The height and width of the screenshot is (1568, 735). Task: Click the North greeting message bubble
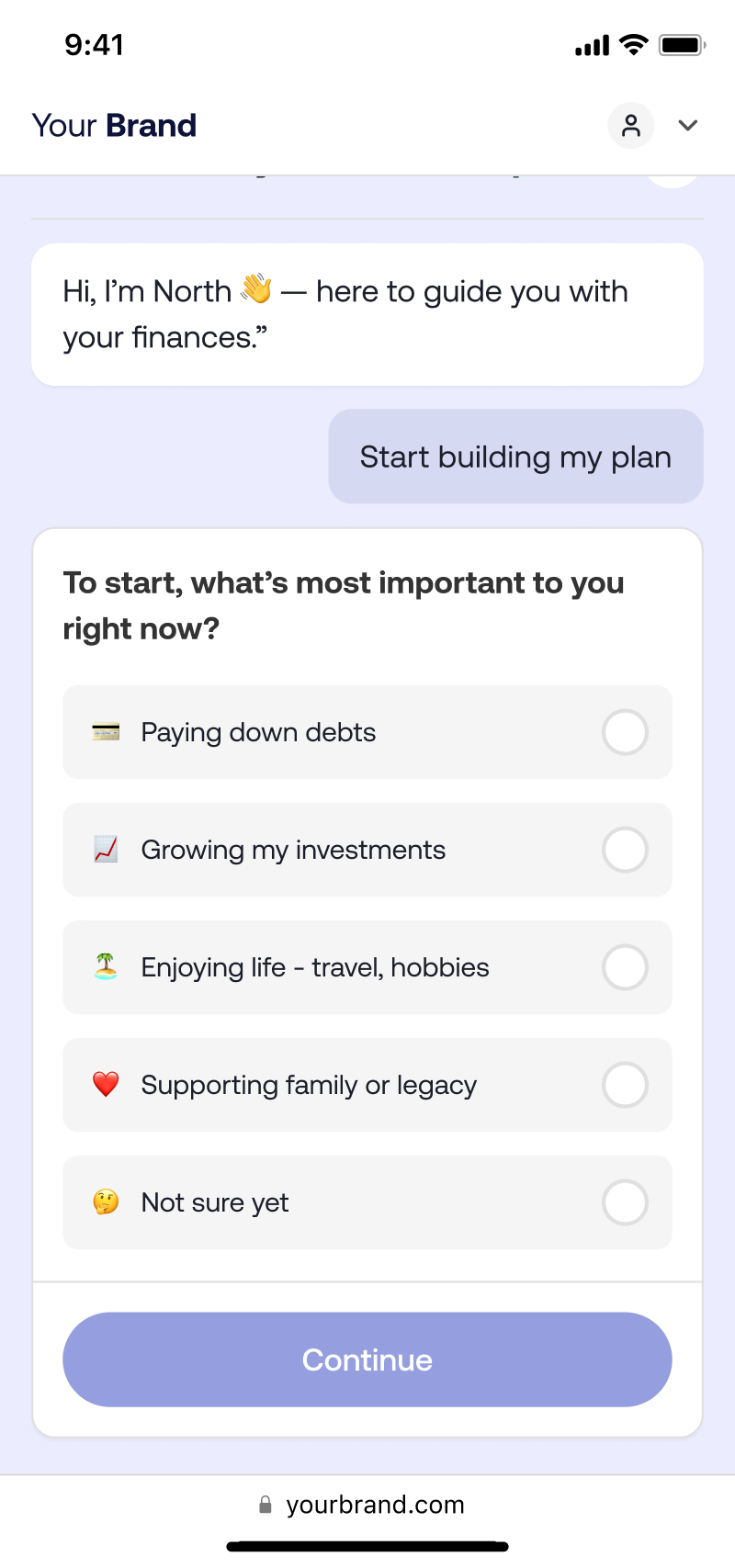367,314
